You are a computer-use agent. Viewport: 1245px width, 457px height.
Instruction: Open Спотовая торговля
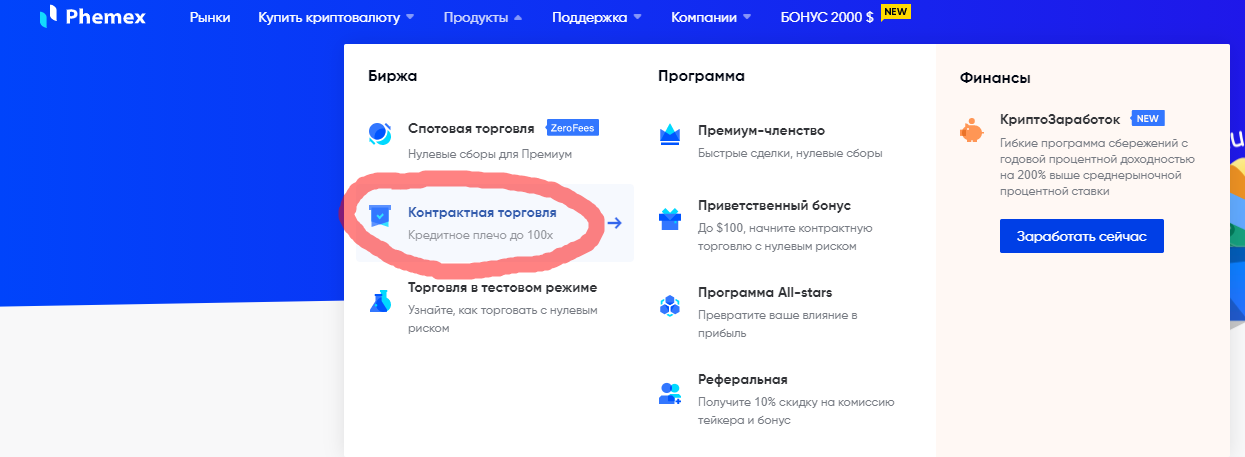(472, 129)
